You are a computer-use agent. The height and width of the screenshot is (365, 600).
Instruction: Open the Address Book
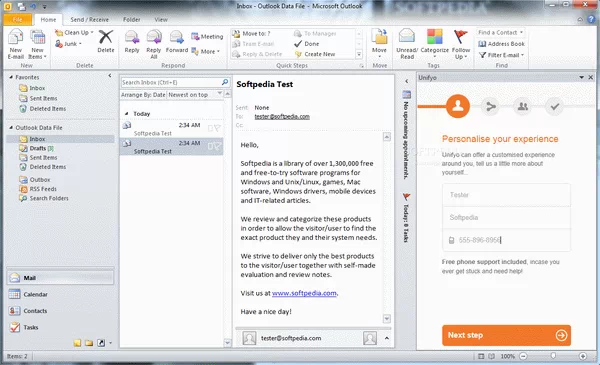502,44
